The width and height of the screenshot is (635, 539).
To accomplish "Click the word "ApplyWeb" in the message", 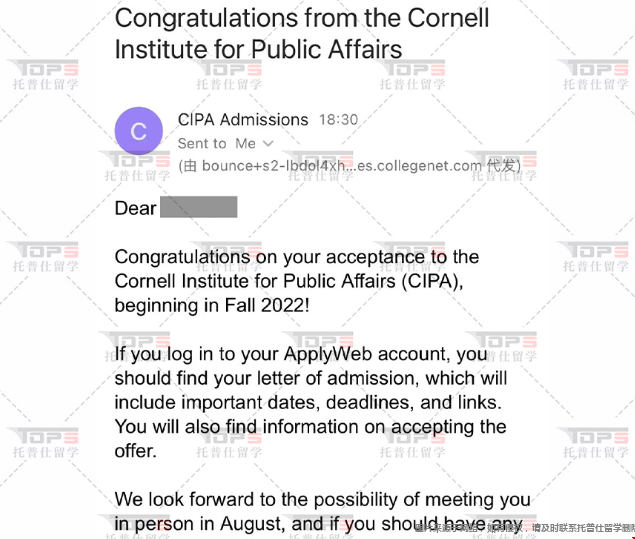I will point(328,354).
